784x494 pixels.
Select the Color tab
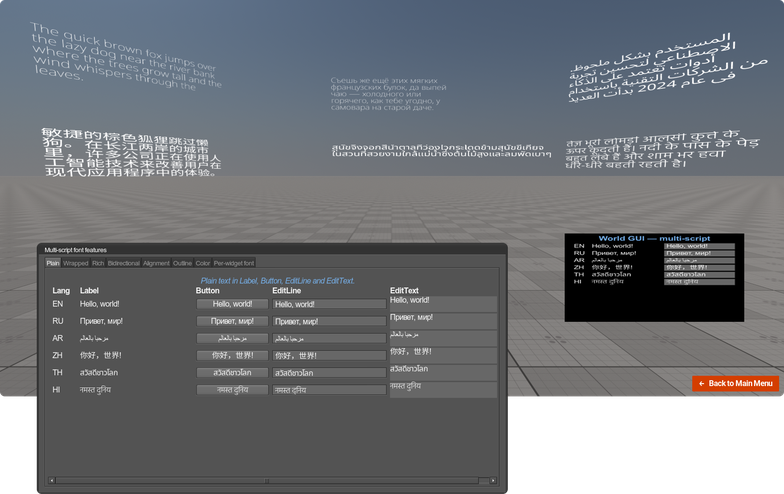click(x=202, y=263)
